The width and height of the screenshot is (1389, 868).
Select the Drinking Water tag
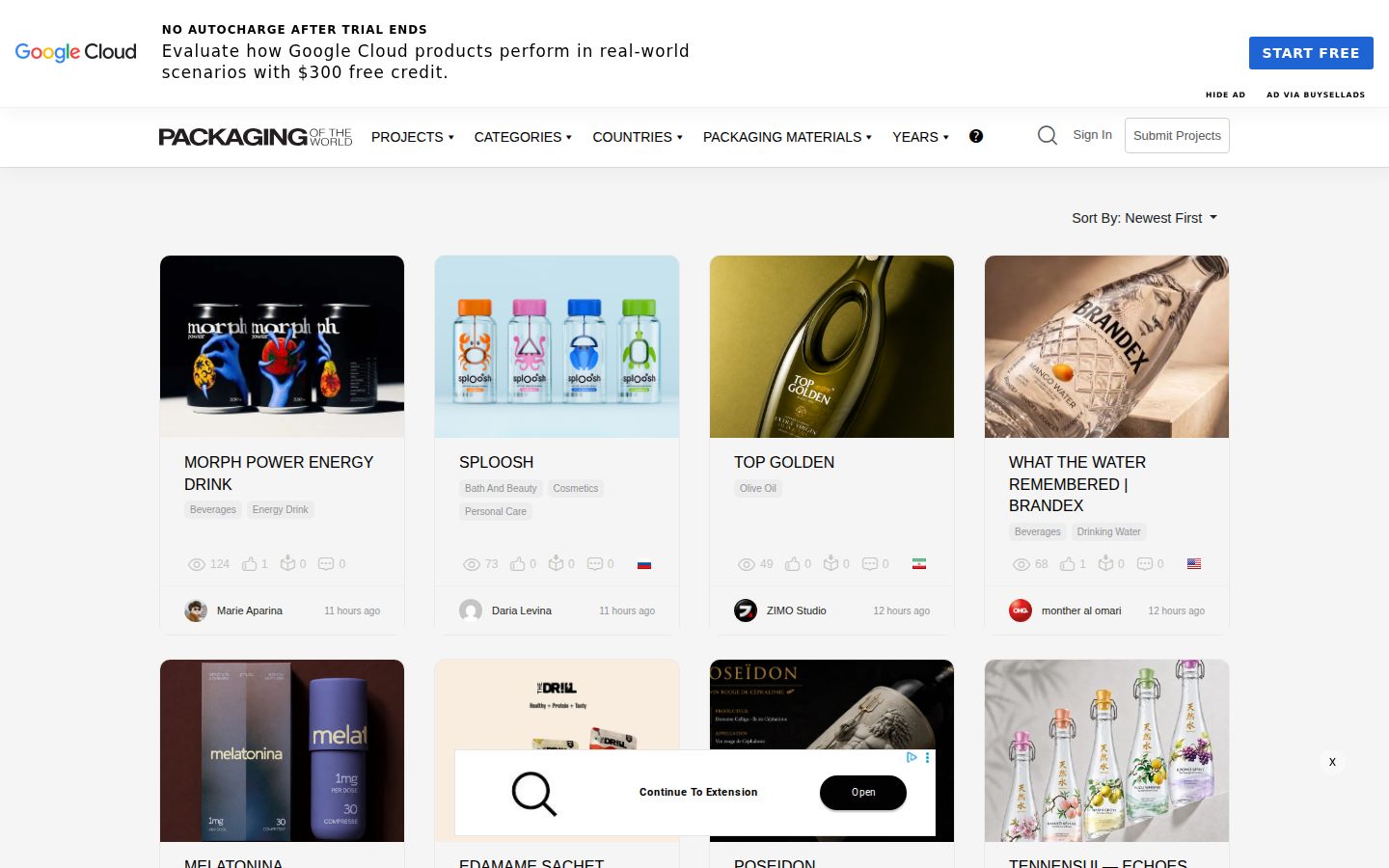(x=1109, y=531)
